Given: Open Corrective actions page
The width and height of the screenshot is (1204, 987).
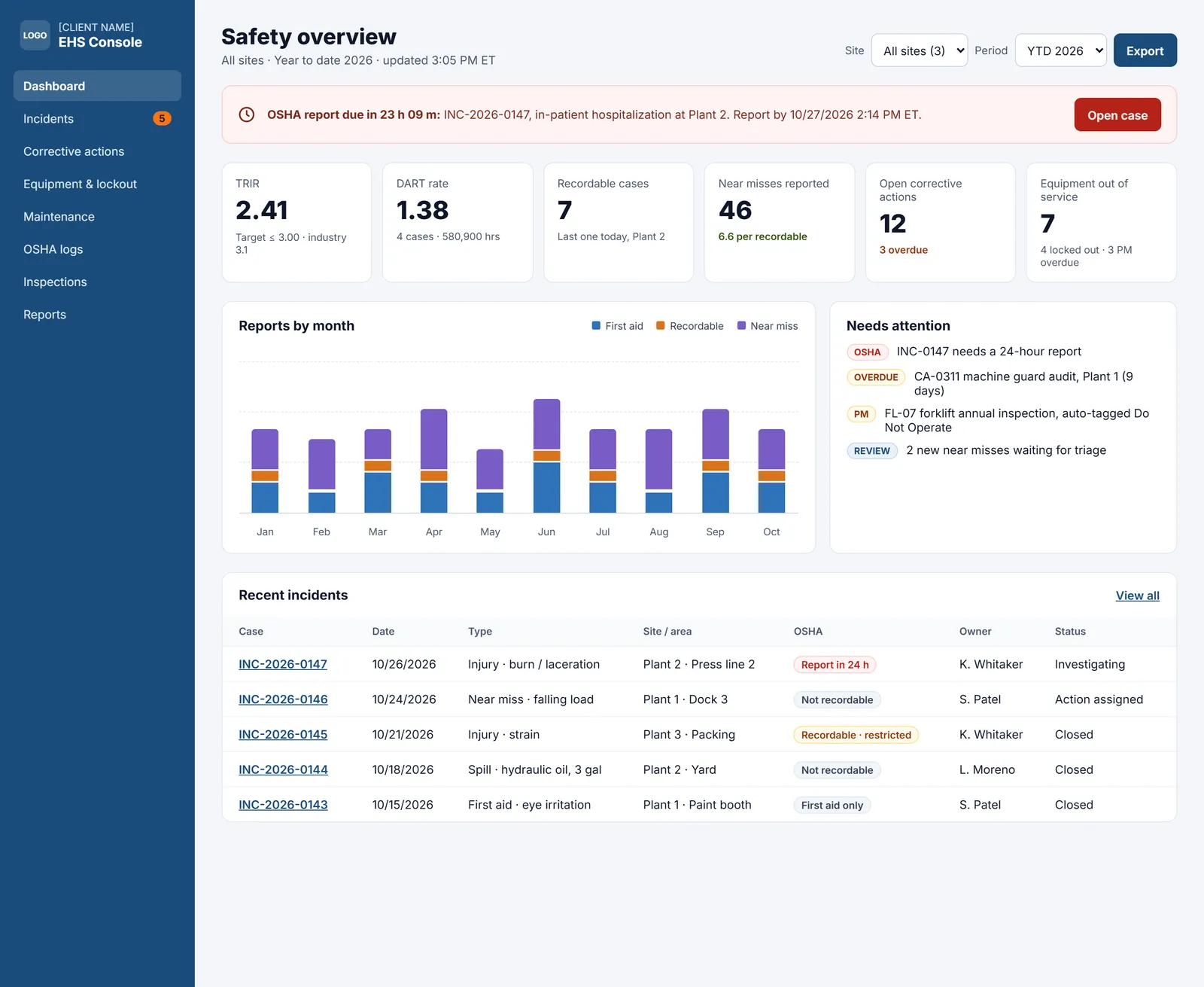Looking at the screenshot, I should click(97, 151).
